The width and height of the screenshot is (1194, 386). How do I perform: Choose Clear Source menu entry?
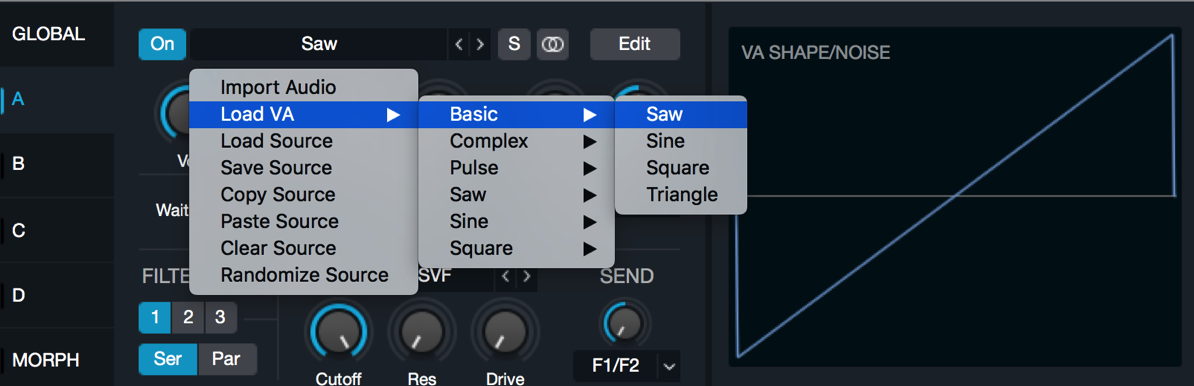pos(303,248)
